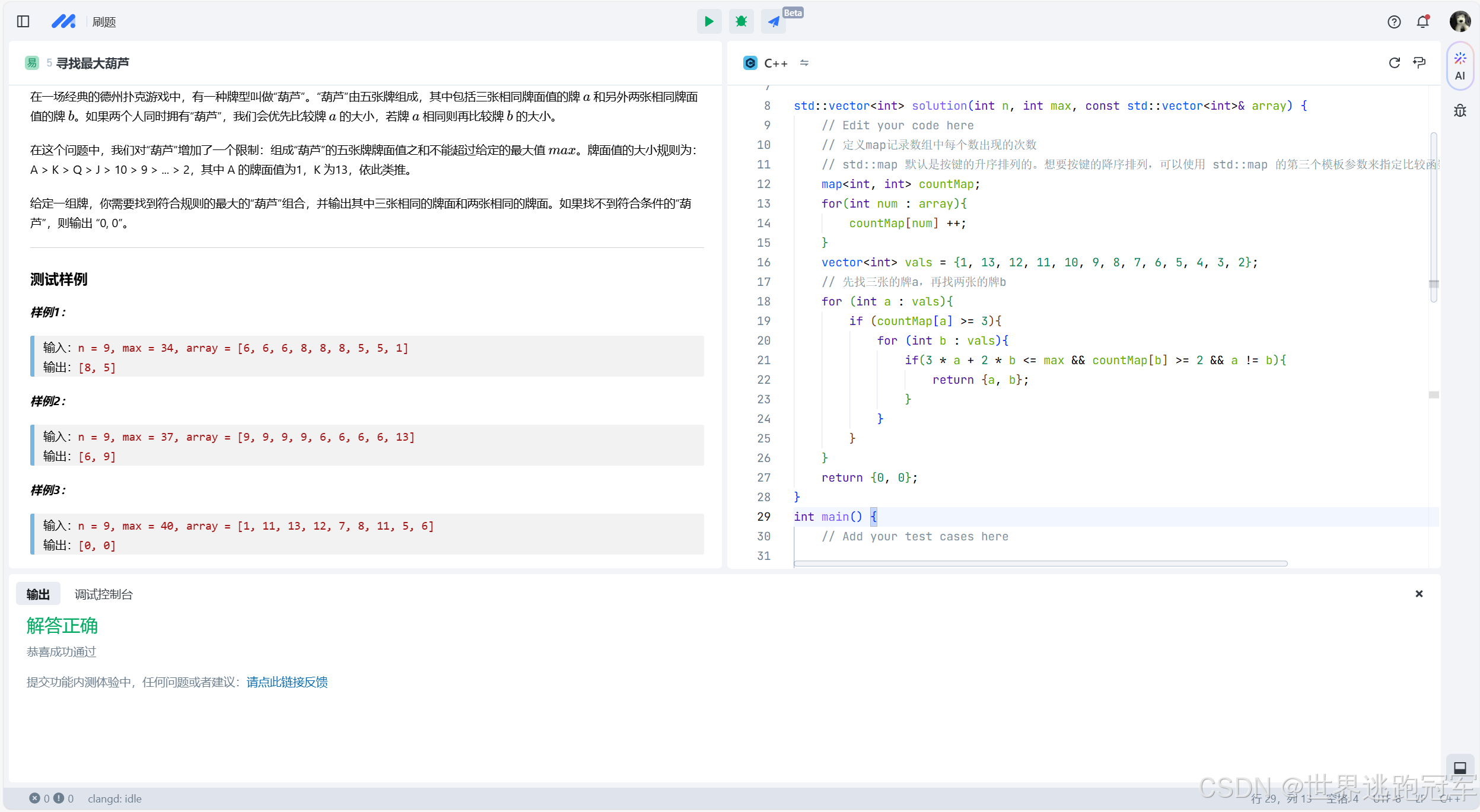Open the help question-mark icon

tap(1394, 22)
